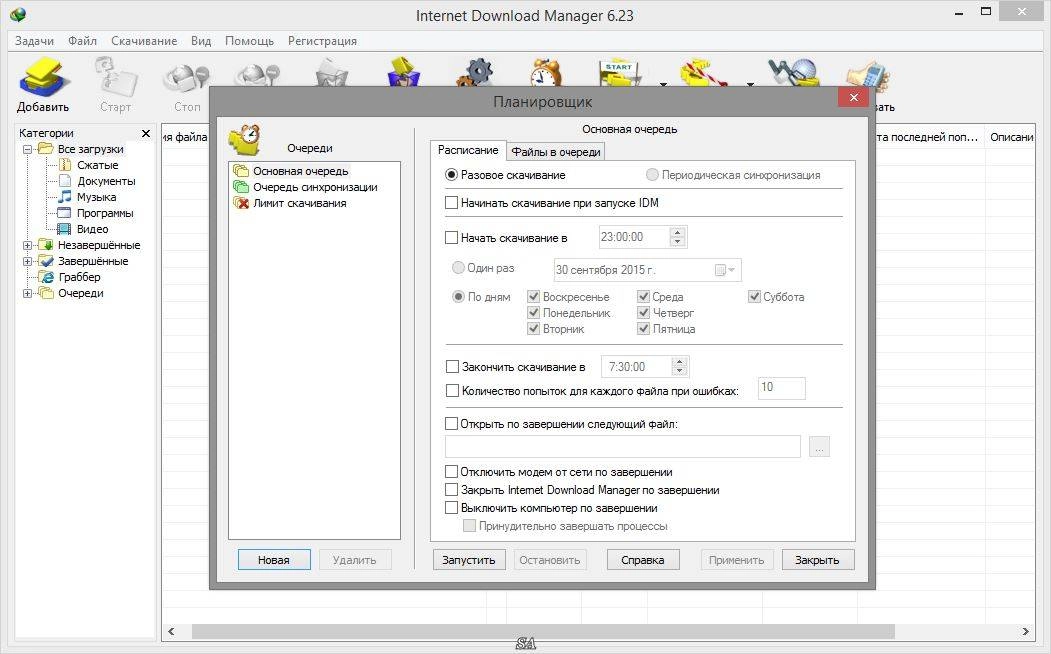Click the Музыка music note icon
1051x654 pixels.
[64, 196]
